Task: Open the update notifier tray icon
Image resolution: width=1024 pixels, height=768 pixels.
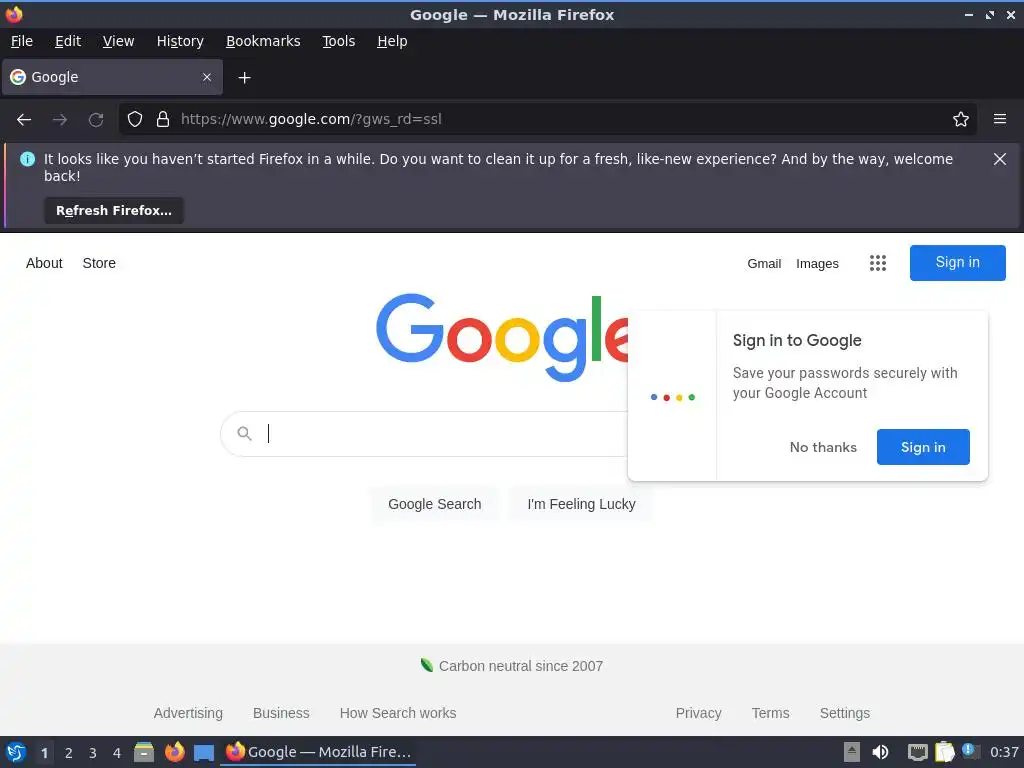Action: 970,752
